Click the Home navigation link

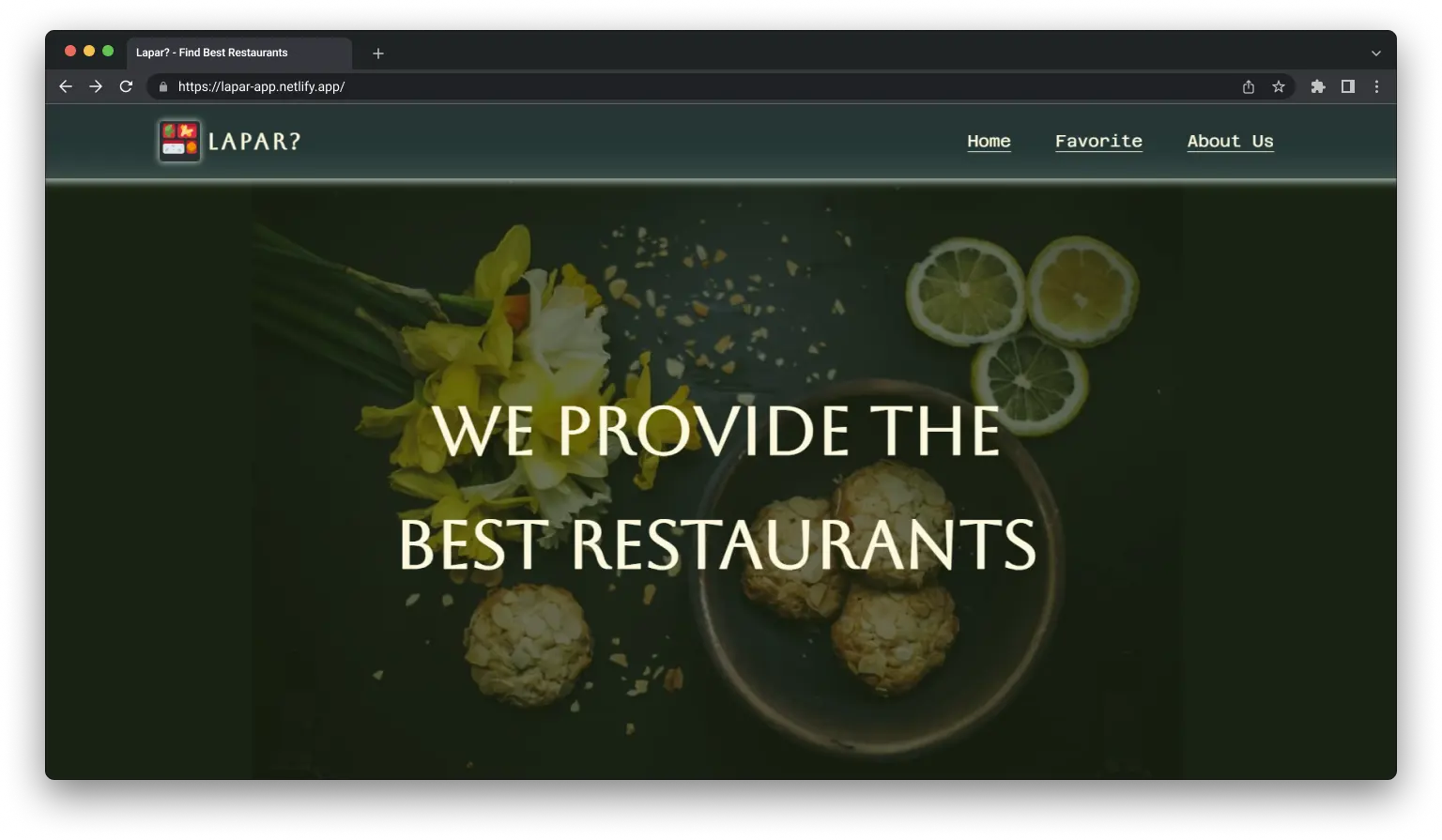click(989, 141)
